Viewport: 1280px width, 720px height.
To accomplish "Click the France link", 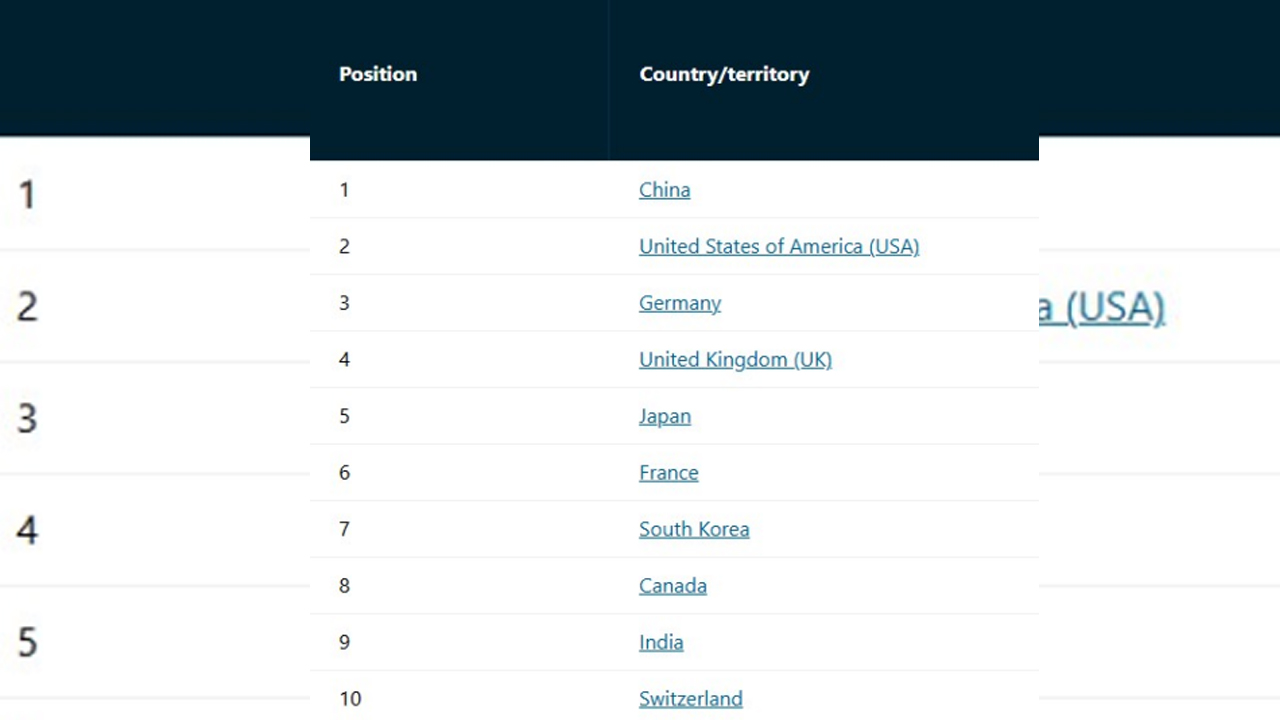I will click(x=668, y=472).
